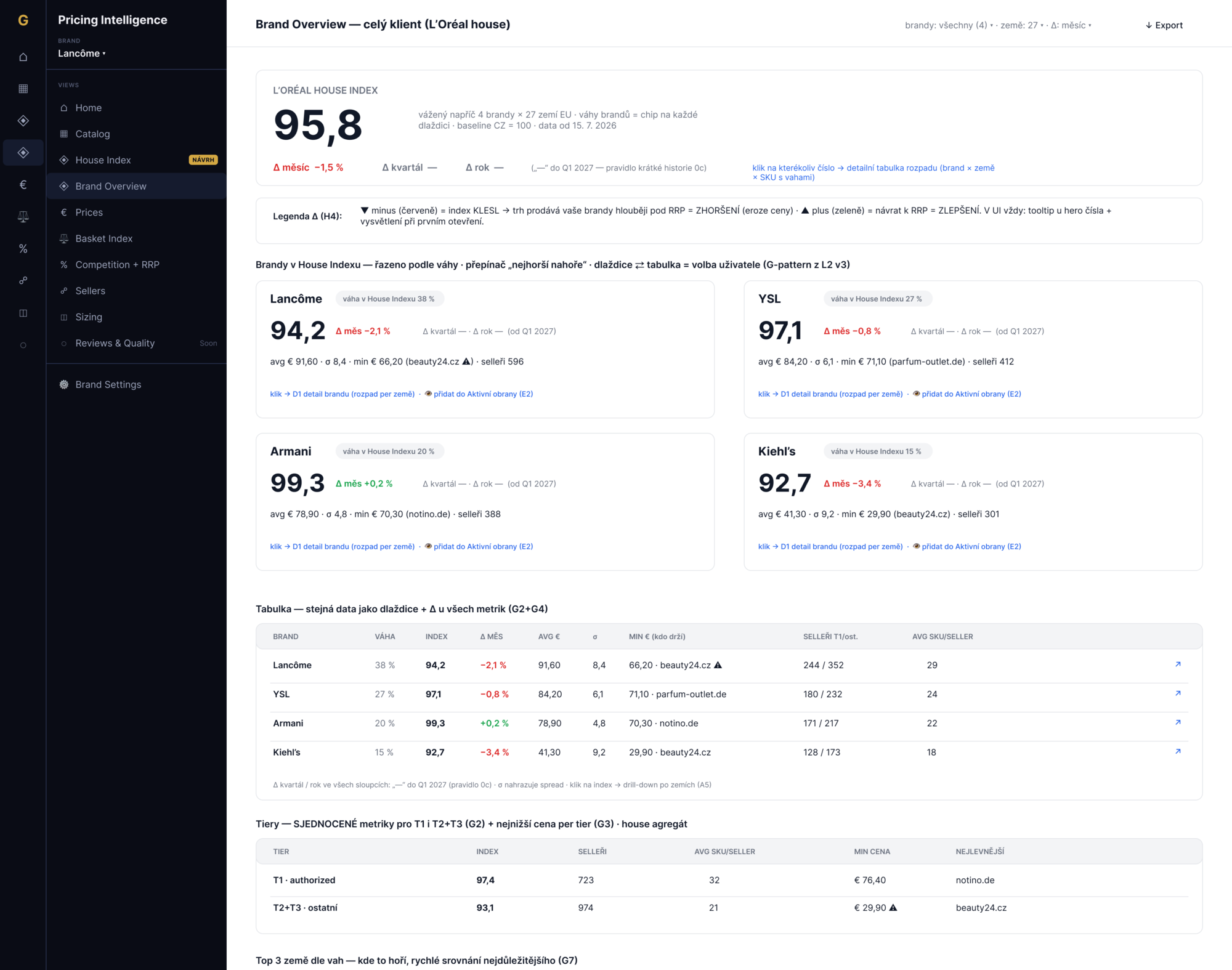Click the Export button
This screenshot has width=1232, height=970.
point(1164,25)
